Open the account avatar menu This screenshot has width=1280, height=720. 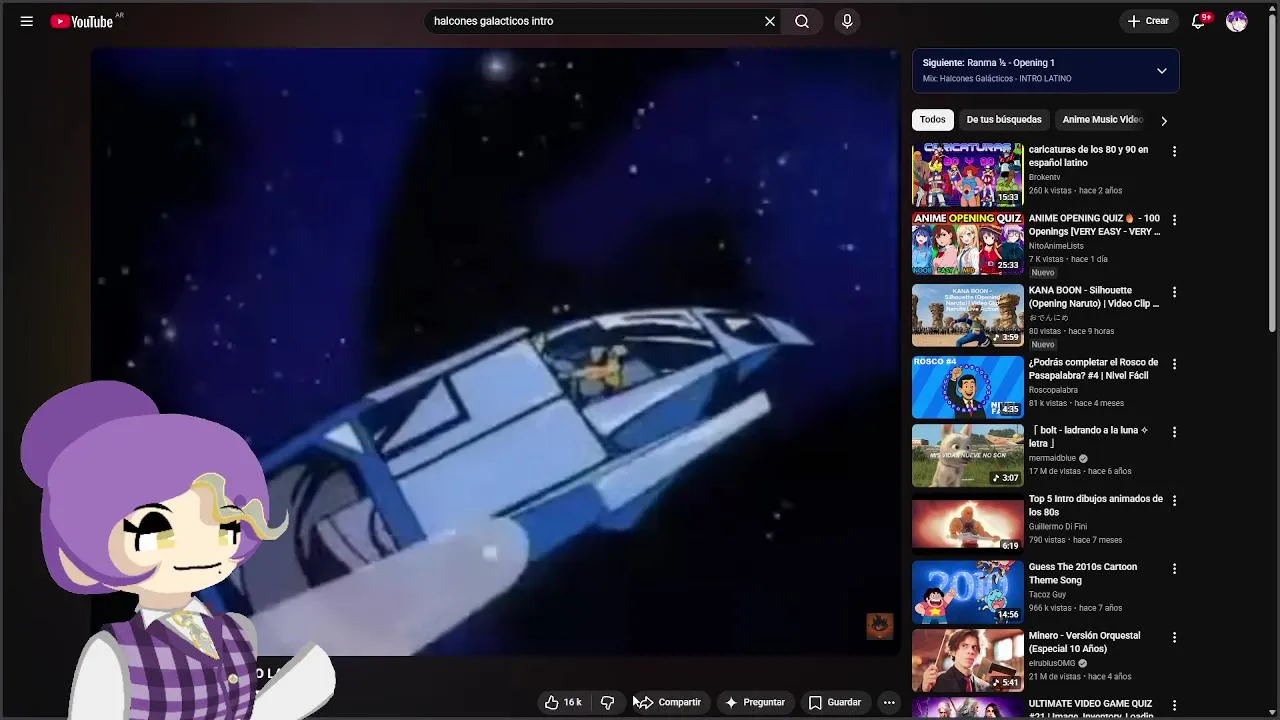(1237, 21)
